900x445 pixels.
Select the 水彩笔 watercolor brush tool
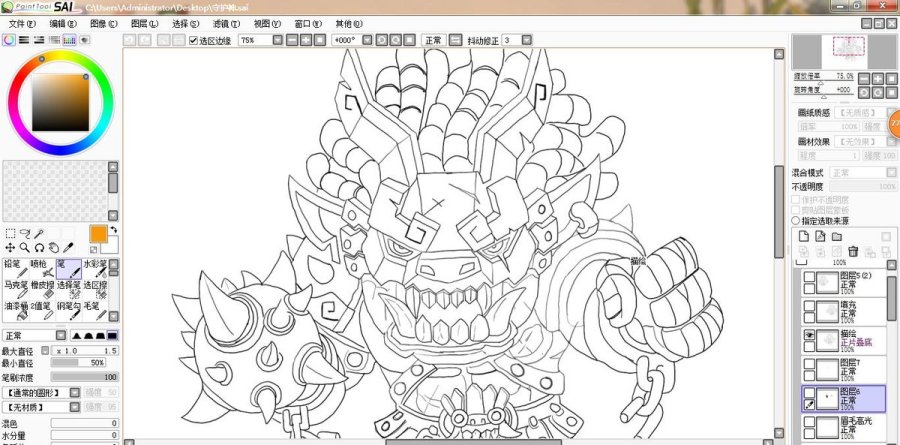[95, 269]
